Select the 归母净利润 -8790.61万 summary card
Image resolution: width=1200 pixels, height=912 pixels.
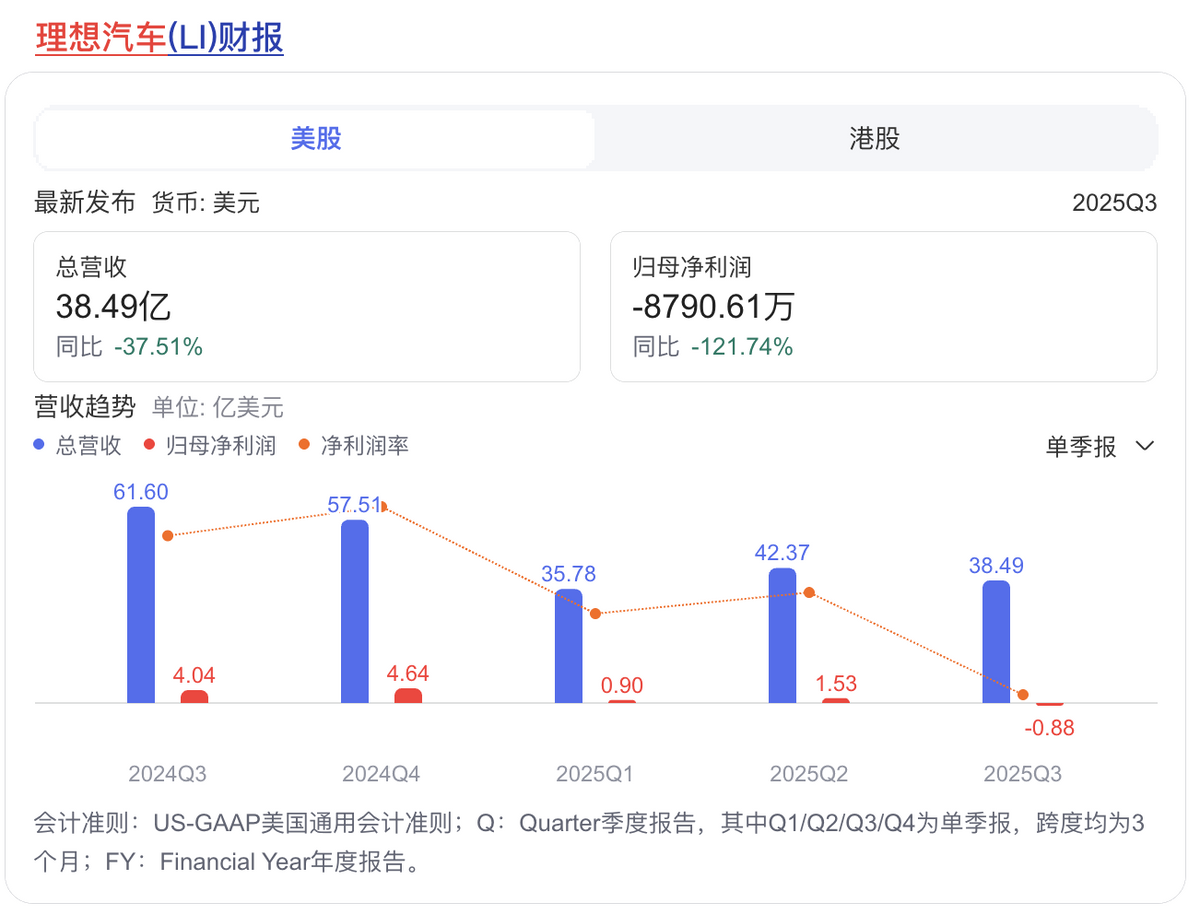point(883,307)
